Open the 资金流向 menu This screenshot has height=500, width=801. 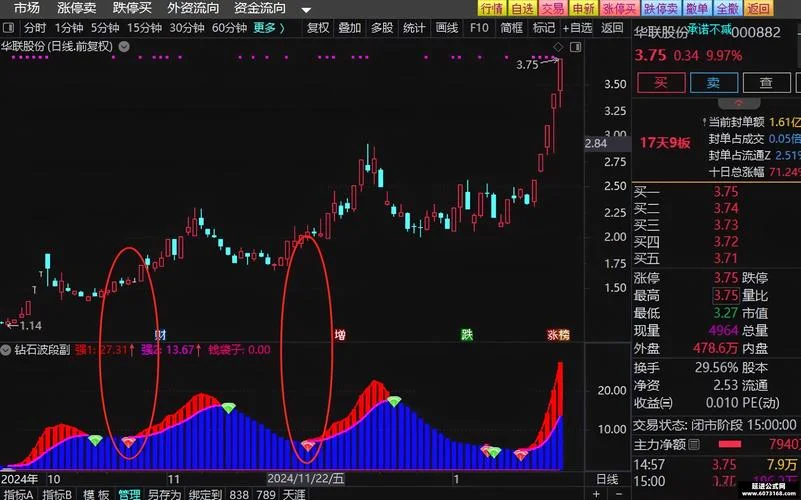click(x=260, y=8)
